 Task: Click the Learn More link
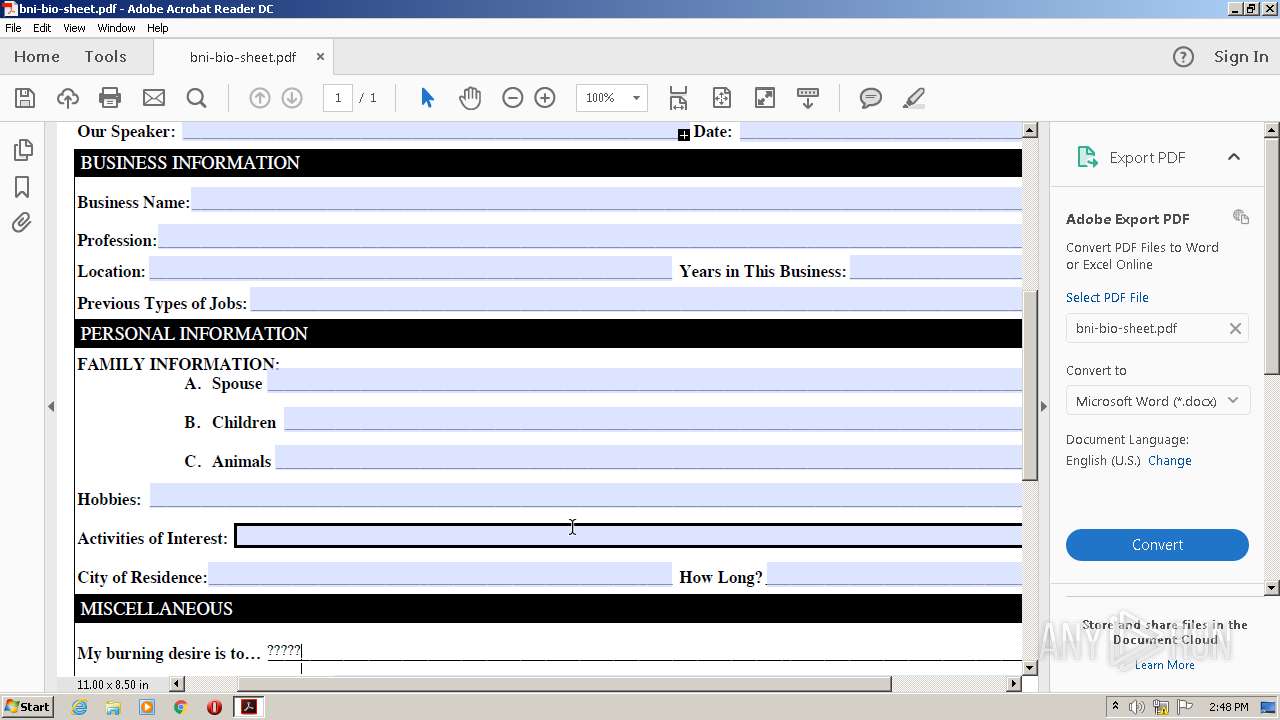point(1164,665)
